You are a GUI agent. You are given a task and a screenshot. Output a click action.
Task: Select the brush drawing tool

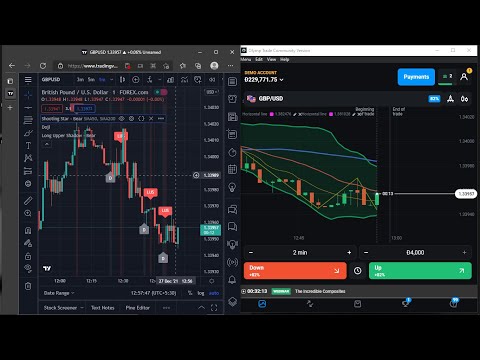[x=28, y=133]
